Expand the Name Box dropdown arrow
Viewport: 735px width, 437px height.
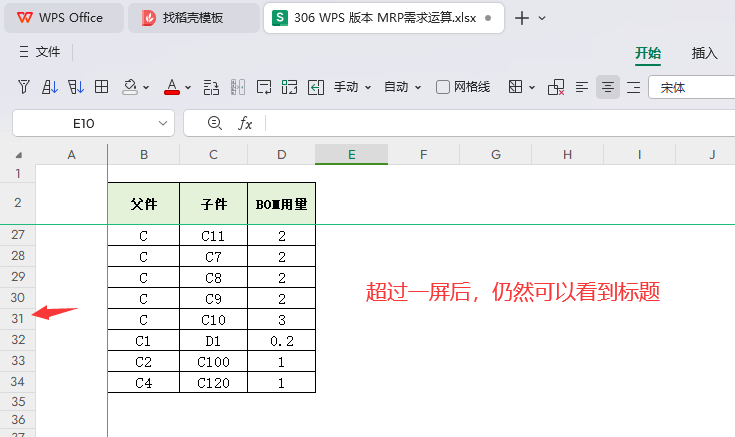tap(163, 123)
